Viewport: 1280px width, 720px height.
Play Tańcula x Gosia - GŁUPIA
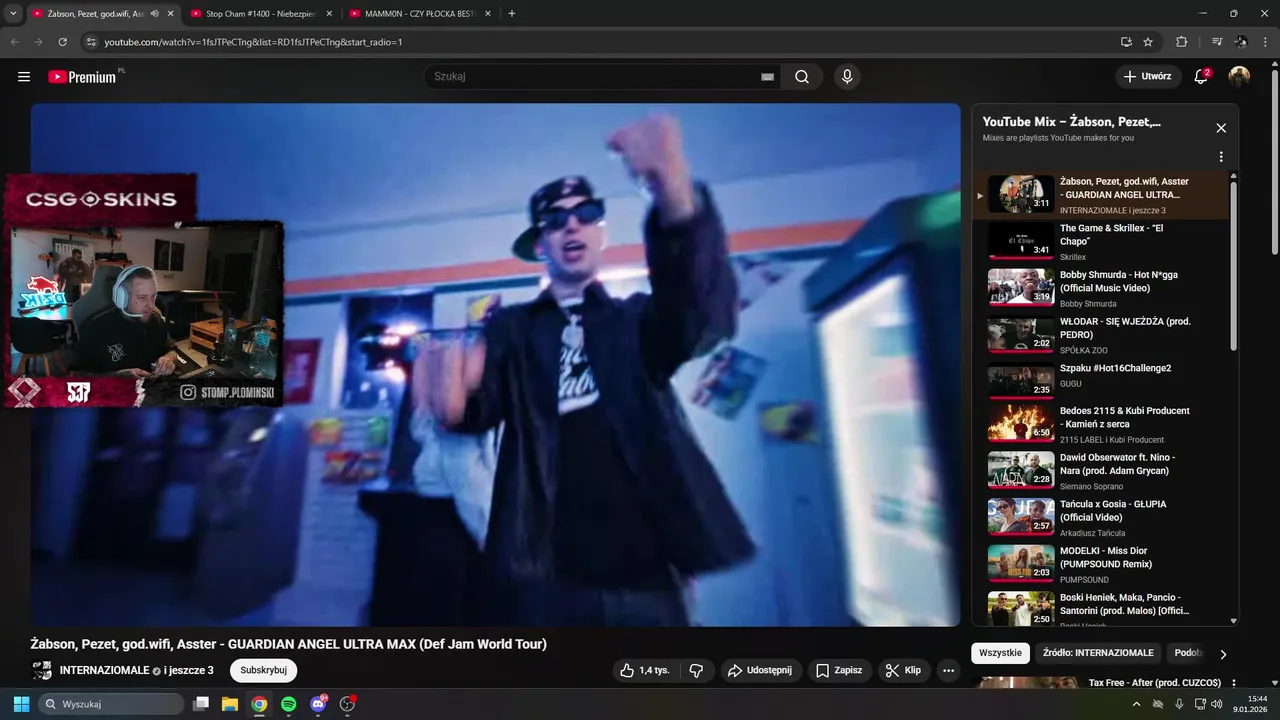pos(1100,518)
